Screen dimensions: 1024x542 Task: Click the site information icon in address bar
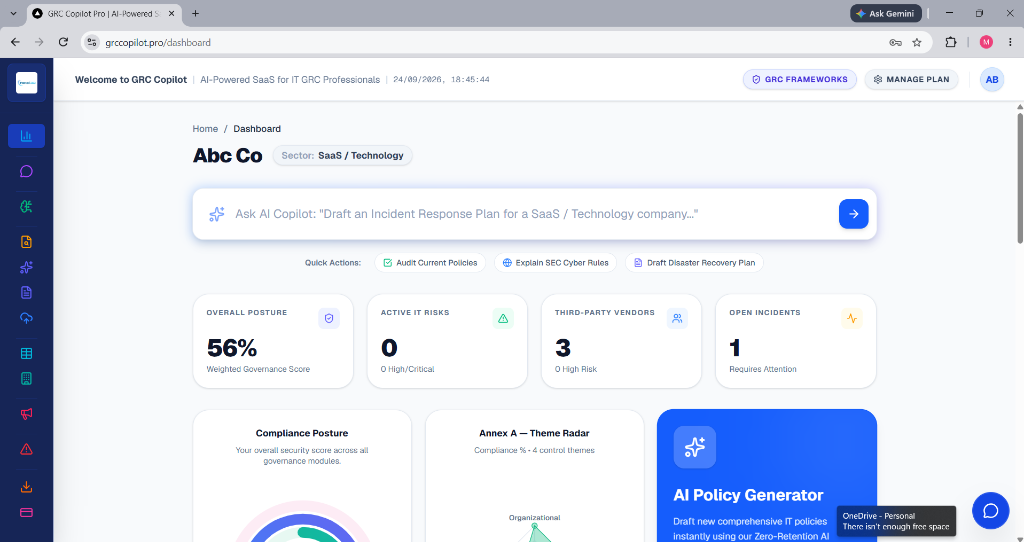[x=92, y=42]
